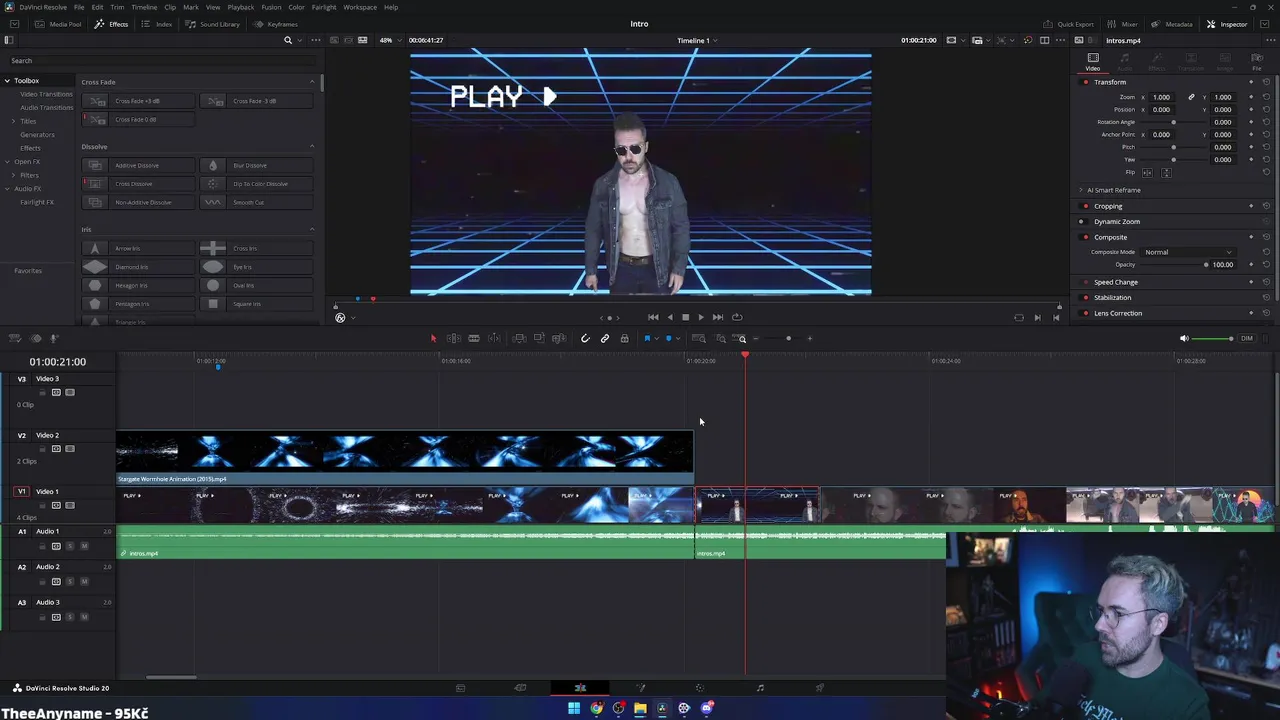This screenshot has height=720, width=1280.
Task: Click the Windows Start button
Action: [x=574, y=709]
